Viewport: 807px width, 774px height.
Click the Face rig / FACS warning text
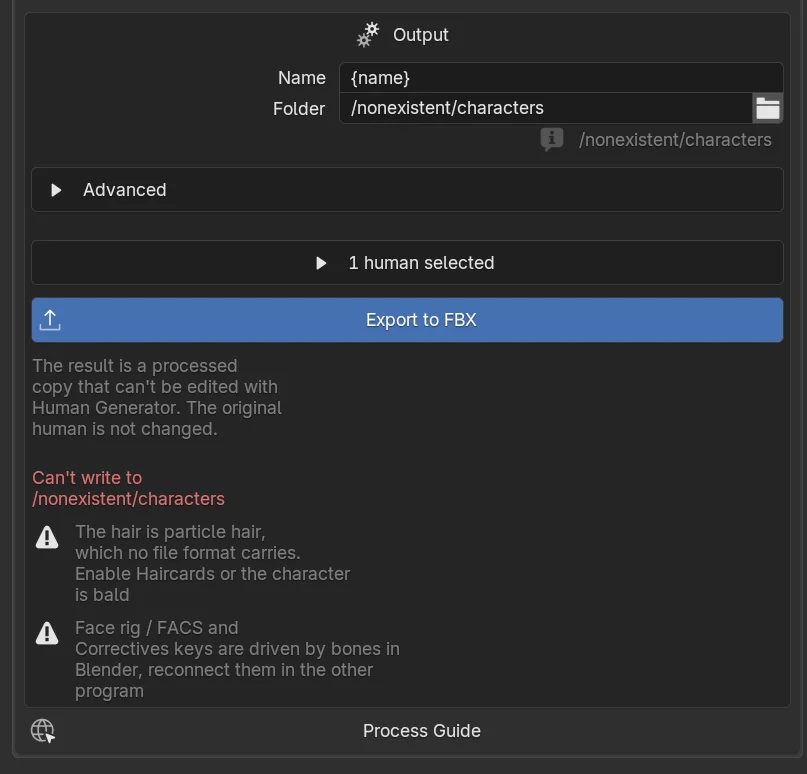[x=237, y=659]
